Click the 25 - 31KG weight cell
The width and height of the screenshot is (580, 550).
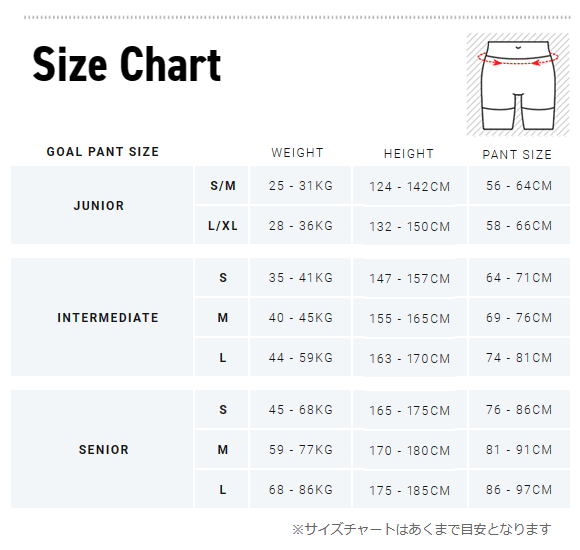coord(300,185)
